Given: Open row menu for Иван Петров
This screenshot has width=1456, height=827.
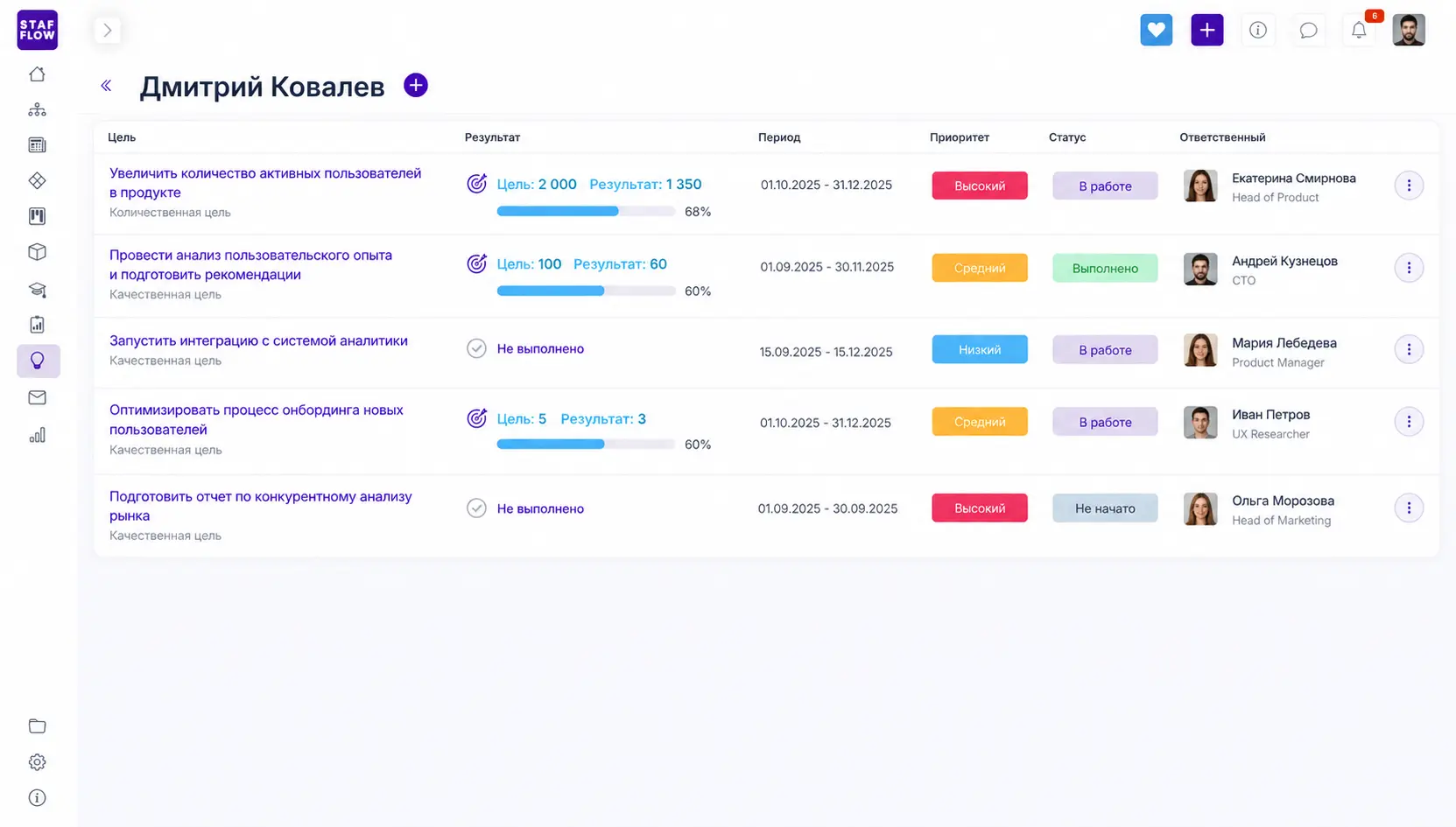Looking at the screenshot, I should coord(1409,422).
